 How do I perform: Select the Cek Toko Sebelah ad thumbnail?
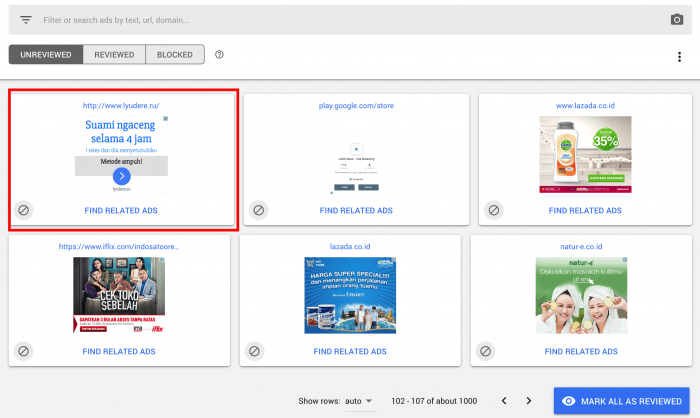(119, 295)
